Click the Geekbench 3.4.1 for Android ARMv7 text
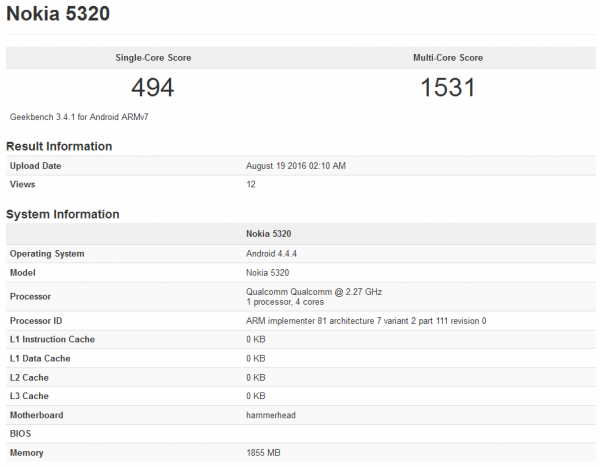The image size is (600, 467). [79, 117]
